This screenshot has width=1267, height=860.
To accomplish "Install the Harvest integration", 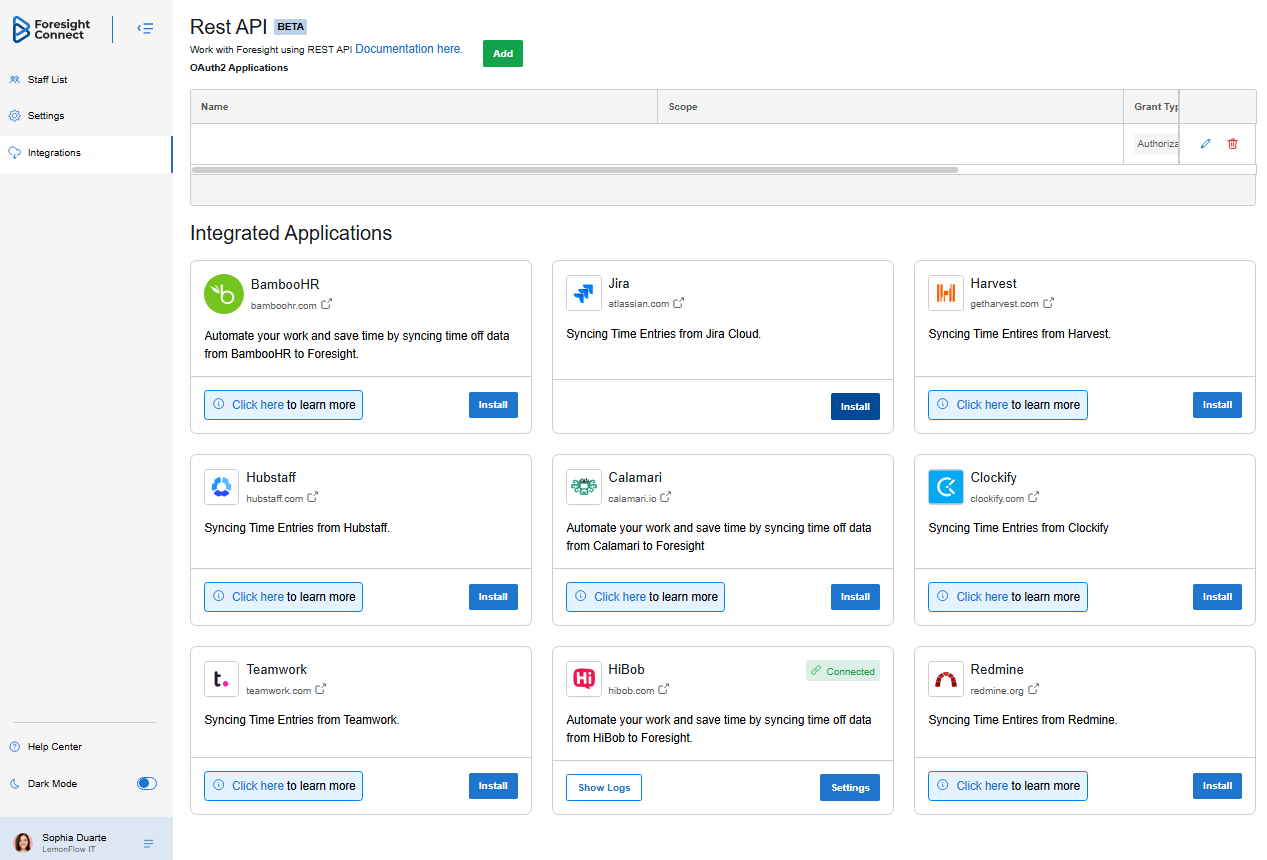I will tap(1217, 405).
